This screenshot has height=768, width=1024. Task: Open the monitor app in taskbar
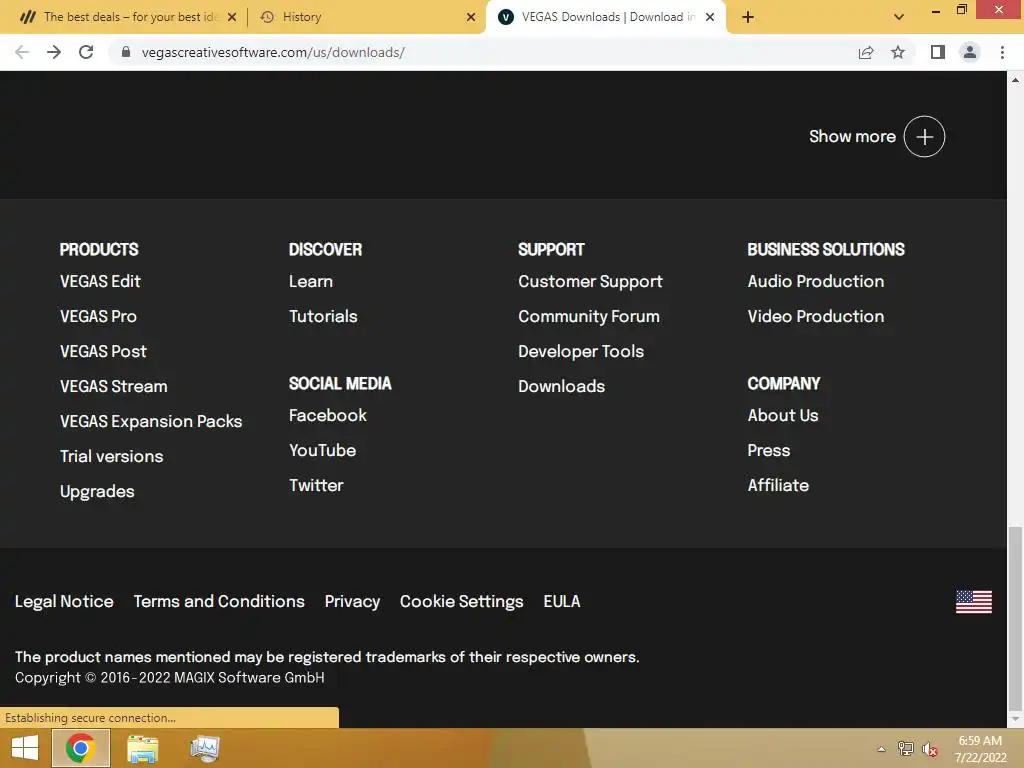tap(204, 748)
